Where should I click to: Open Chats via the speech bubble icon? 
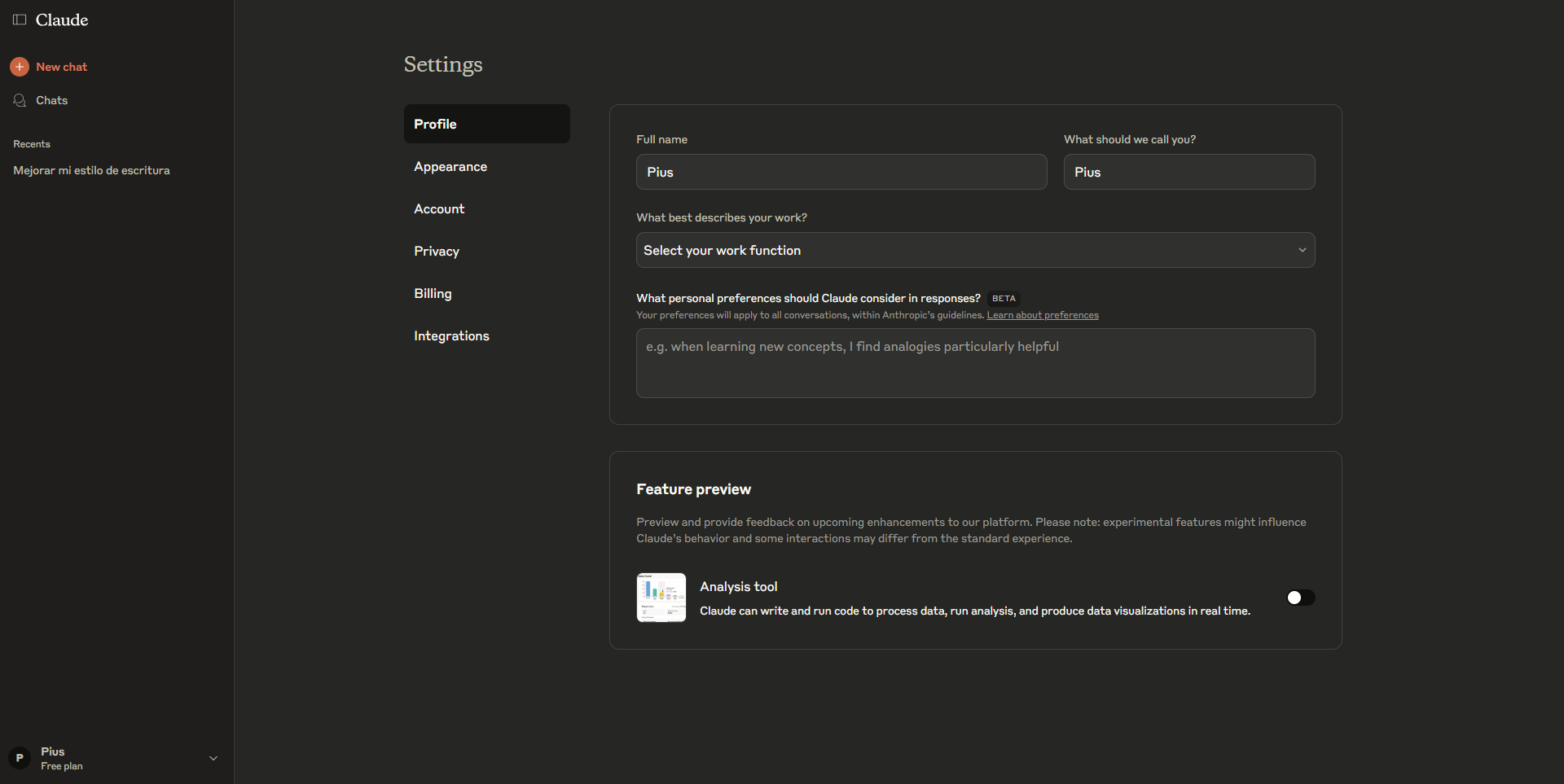click(x=20, y=100)
